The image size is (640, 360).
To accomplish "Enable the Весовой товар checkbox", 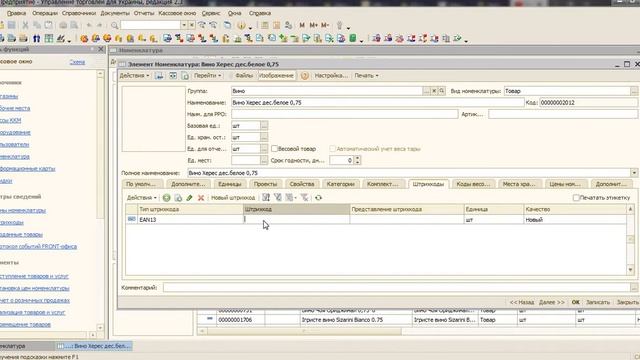I will pos(275,149).
